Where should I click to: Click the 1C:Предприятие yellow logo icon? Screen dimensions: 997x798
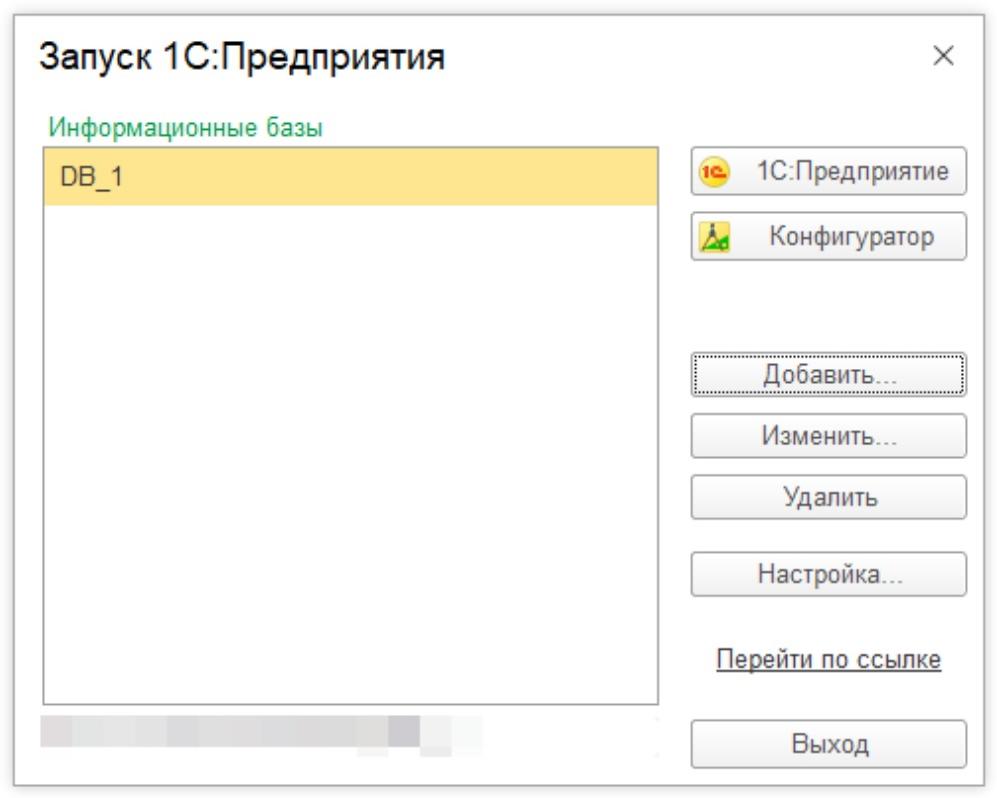click(x=714, y=172)
